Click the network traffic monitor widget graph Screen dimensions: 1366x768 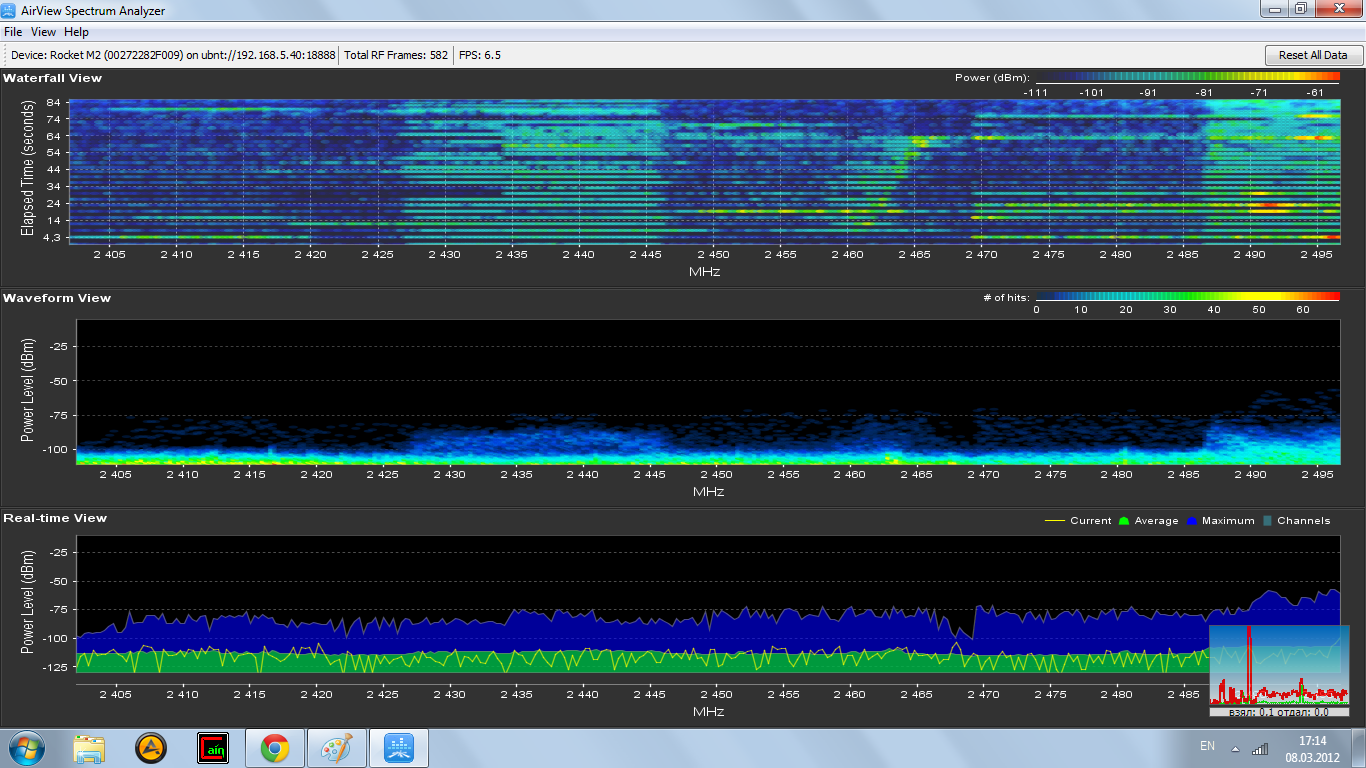pyautogui.click(x=1279, y=665)
